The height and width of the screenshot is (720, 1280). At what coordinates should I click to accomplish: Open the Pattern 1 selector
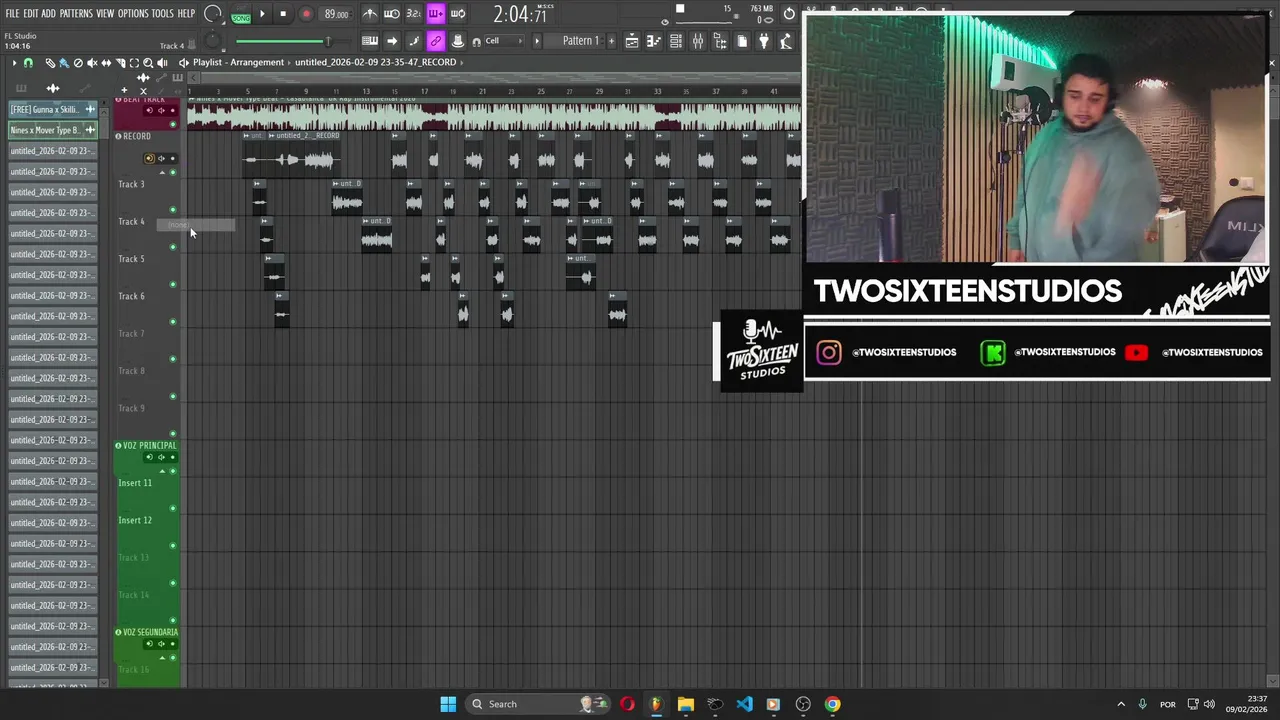point(580,41)
